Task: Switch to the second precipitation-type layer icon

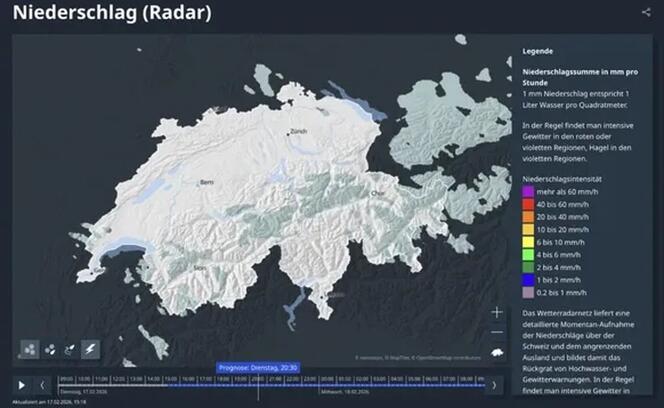Action: [50, 349]
